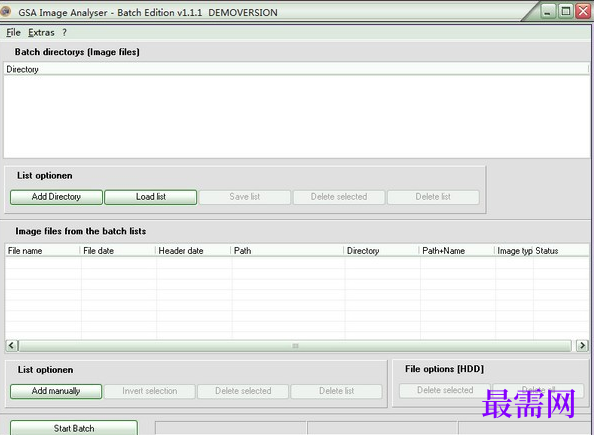Sort by Header date column header
594x435 pixels.
[x=193, y=251]
